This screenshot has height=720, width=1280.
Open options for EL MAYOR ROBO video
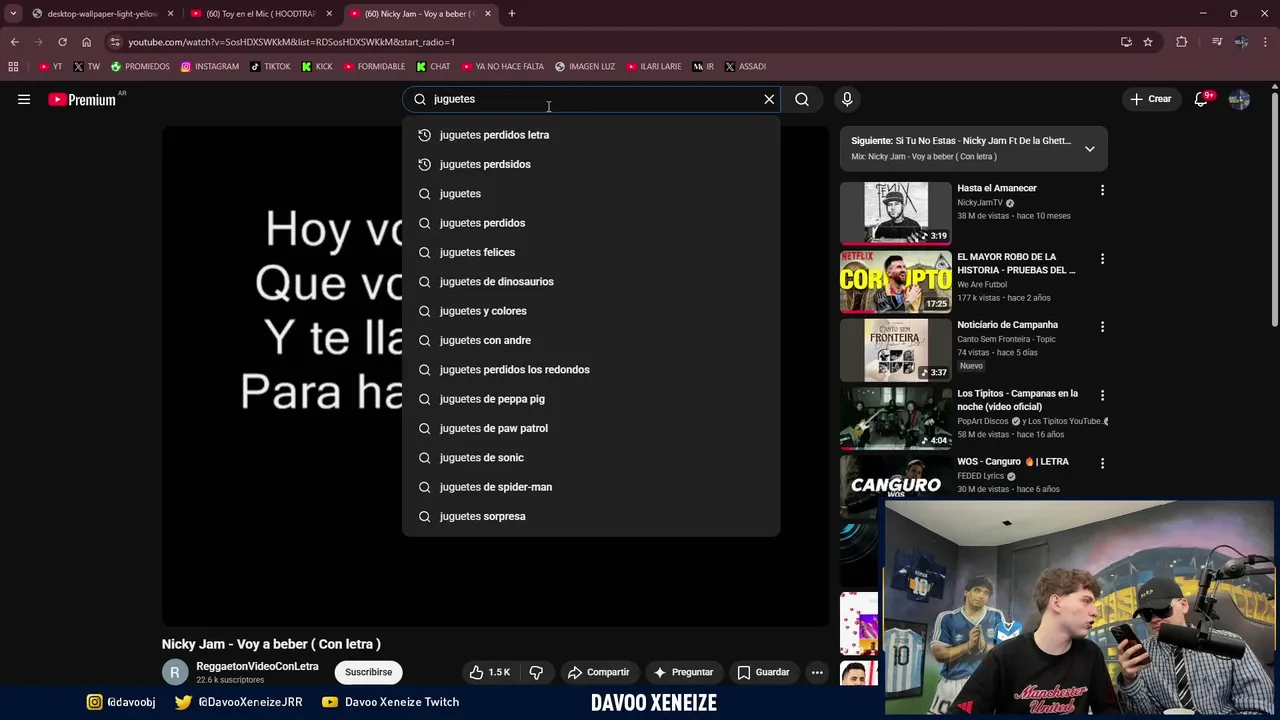click(x=1102, y=258)
